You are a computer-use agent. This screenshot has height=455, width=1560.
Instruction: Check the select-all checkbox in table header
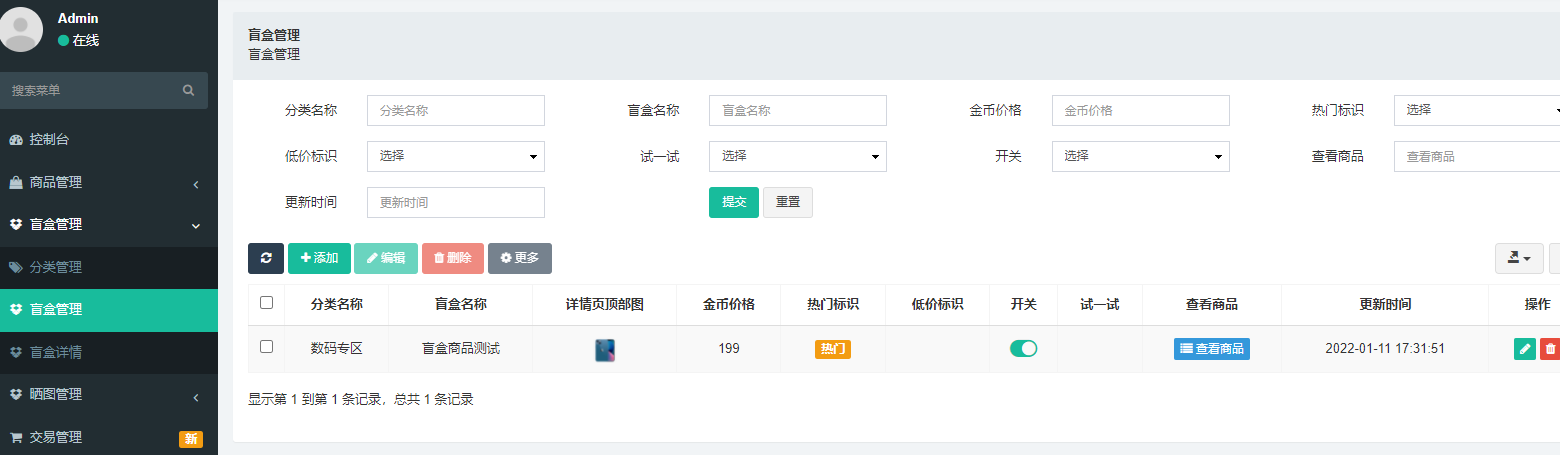click(266, 303)
